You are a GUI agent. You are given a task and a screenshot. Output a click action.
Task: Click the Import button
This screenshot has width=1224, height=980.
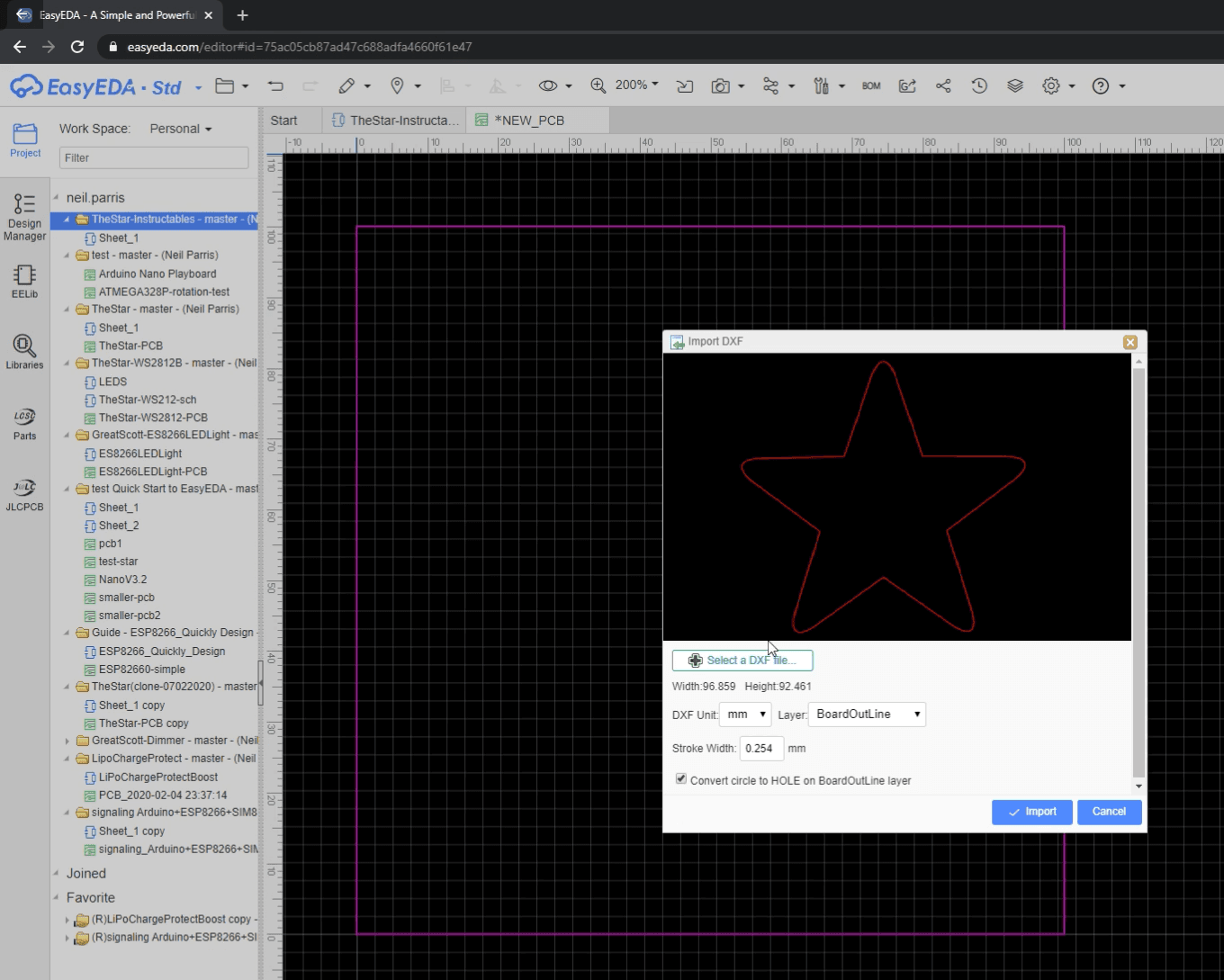[x=1031, y=812]
